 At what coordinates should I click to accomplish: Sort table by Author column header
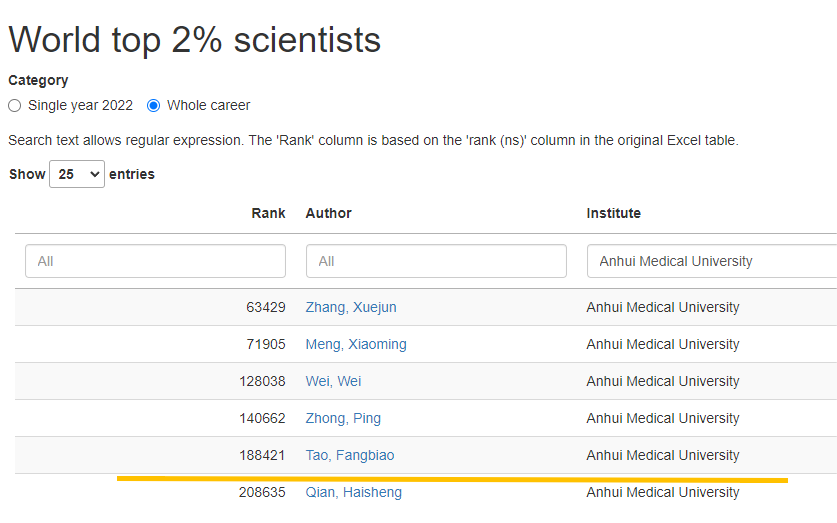pos(329,213)
